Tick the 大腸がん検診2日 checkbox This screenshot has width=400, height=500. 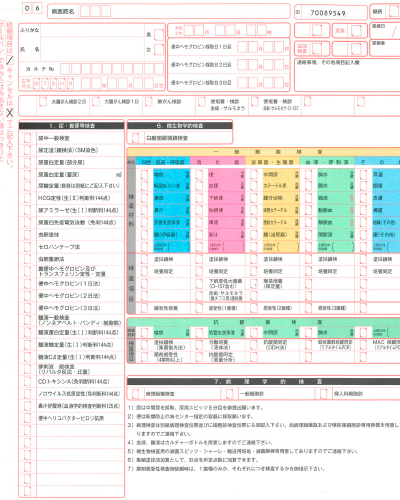(x=43, y=102)
